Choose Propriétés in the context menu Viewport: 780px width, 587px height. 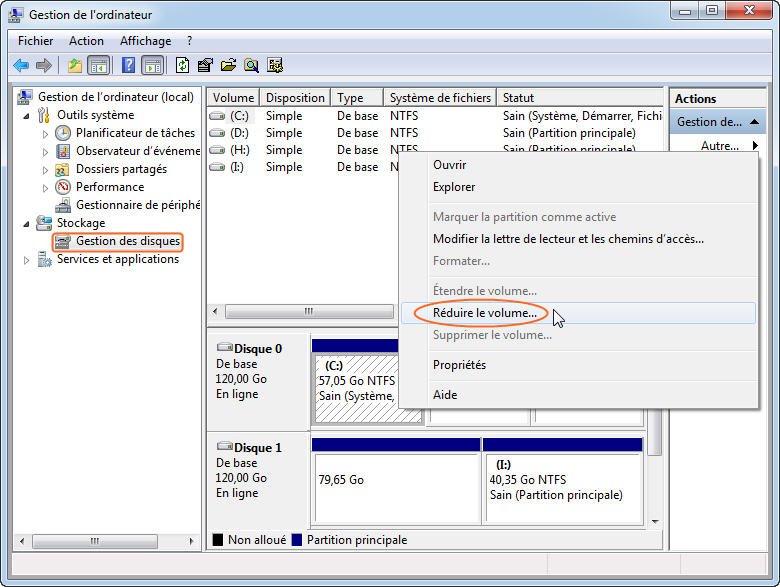578,365
